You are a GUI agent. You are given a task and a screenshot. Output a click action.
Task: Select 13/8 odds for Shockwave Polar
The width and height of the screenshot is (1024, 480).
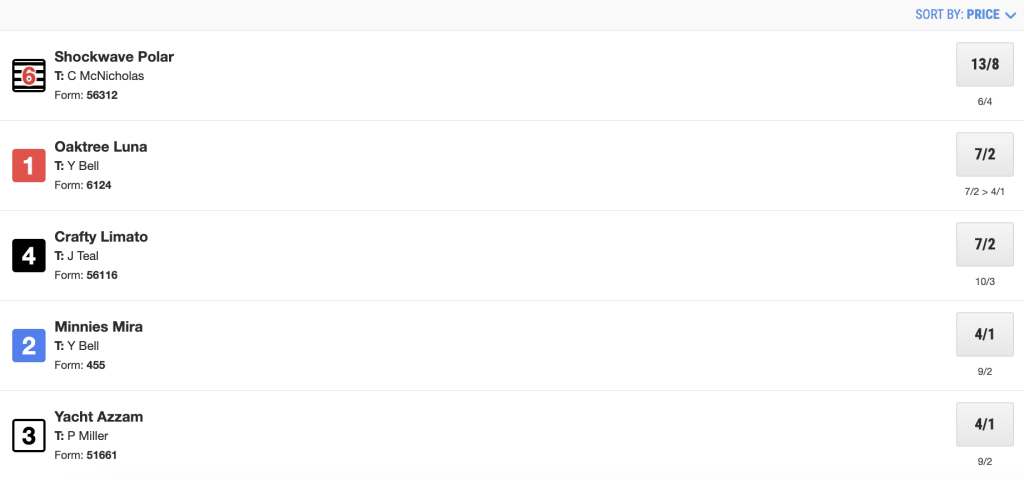coord(984,64)
